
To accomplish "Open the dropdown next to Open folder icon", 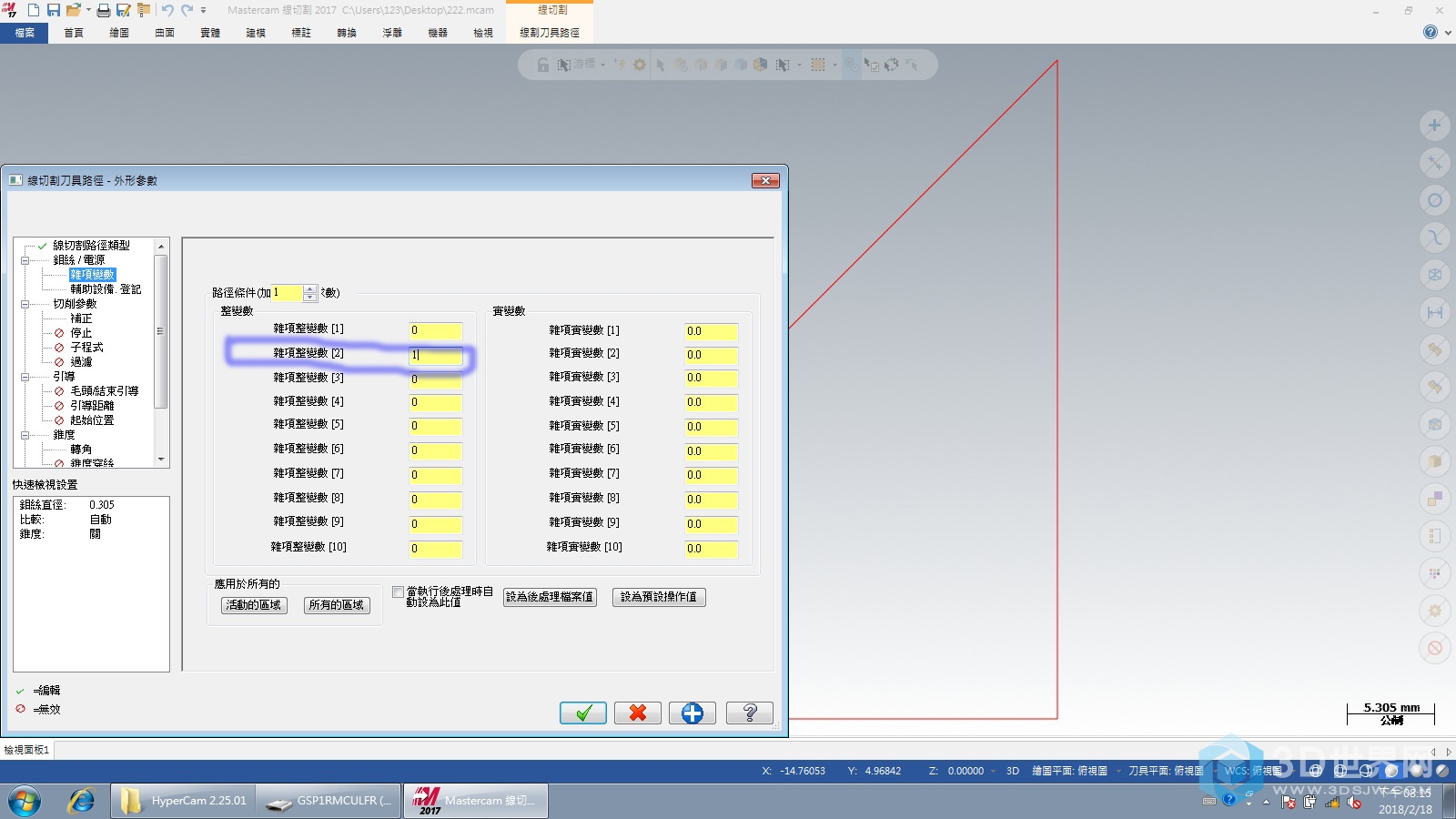I will click(x=88, y=10).
